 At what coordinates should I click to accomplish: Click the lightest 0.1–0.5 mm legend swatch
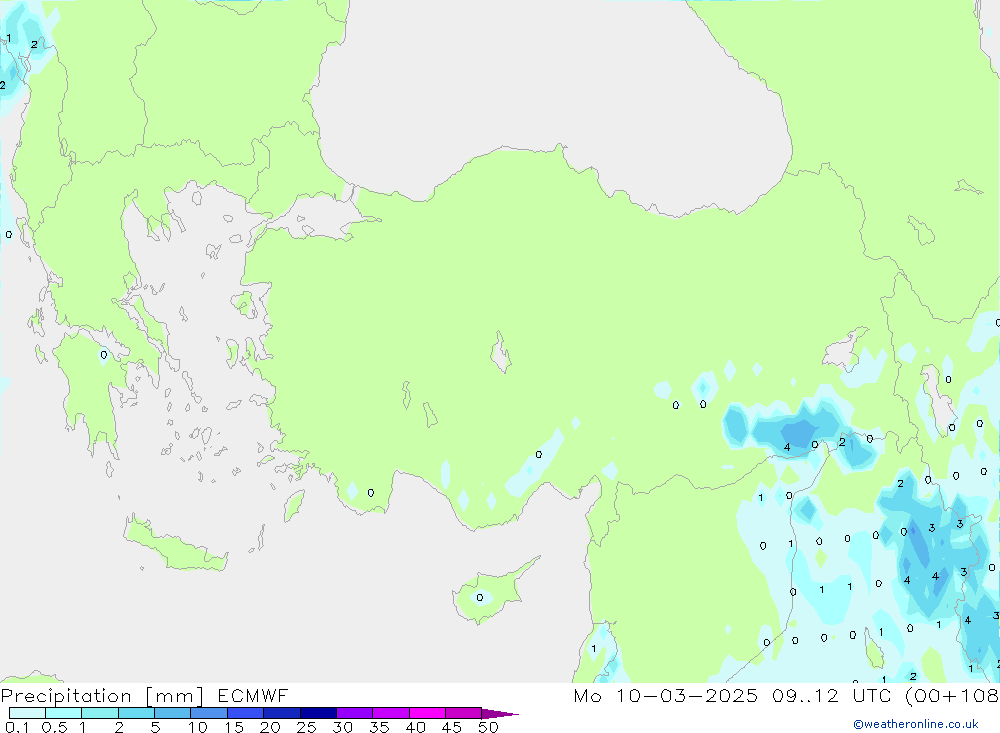[x=27, y=713]
